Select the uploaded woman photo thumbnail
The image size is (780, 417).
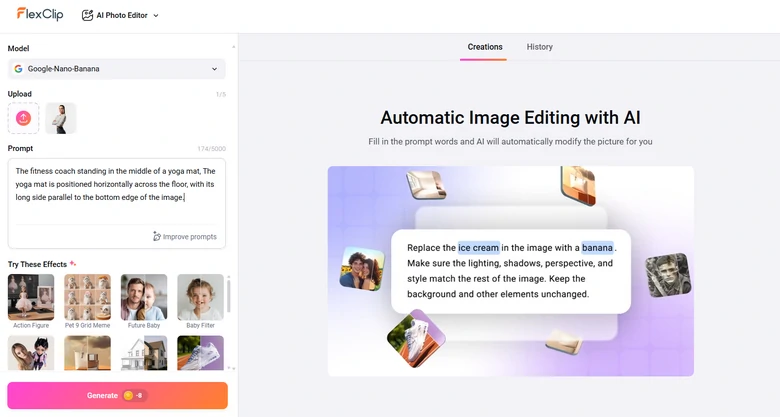pyautogui.click(x=61, y=118)
